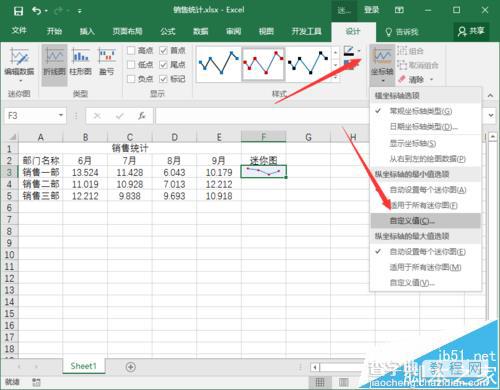The height and width of the screenshot is (390, 500).
Task: Switch to the Insert tab
Action: point(87,31)
